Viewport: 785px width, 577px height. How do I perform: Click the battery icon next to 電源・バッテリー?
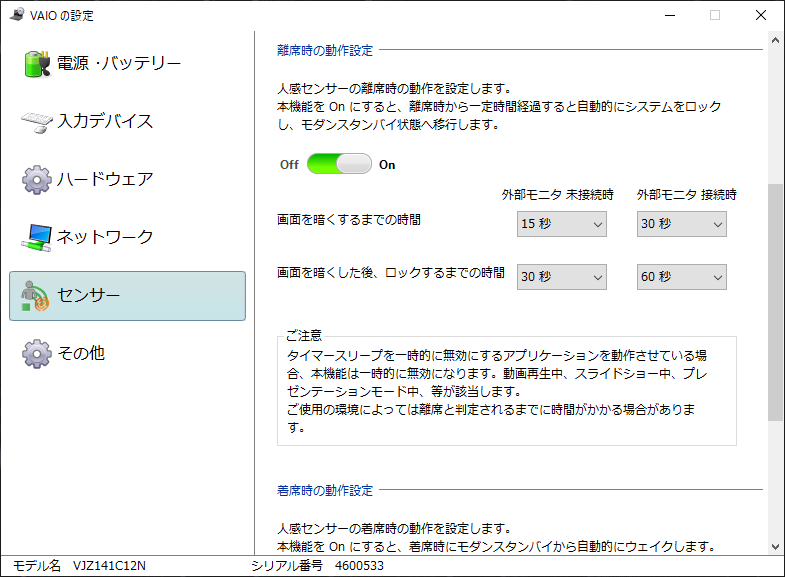pyautogui.click(x=37, y=64)
